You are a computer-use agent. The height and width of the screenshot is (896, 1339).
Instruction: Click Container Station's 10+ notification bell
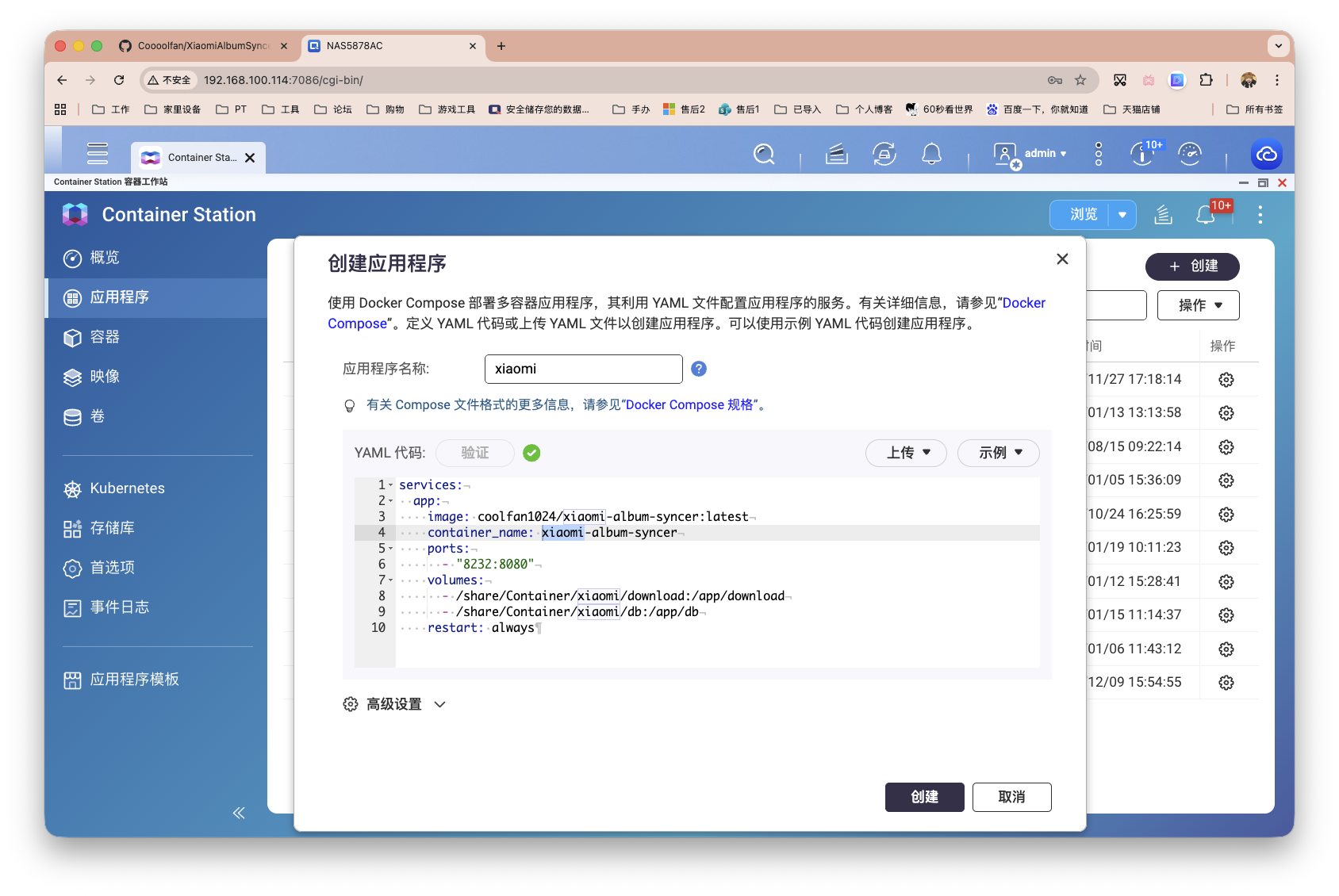point(1206,214)
